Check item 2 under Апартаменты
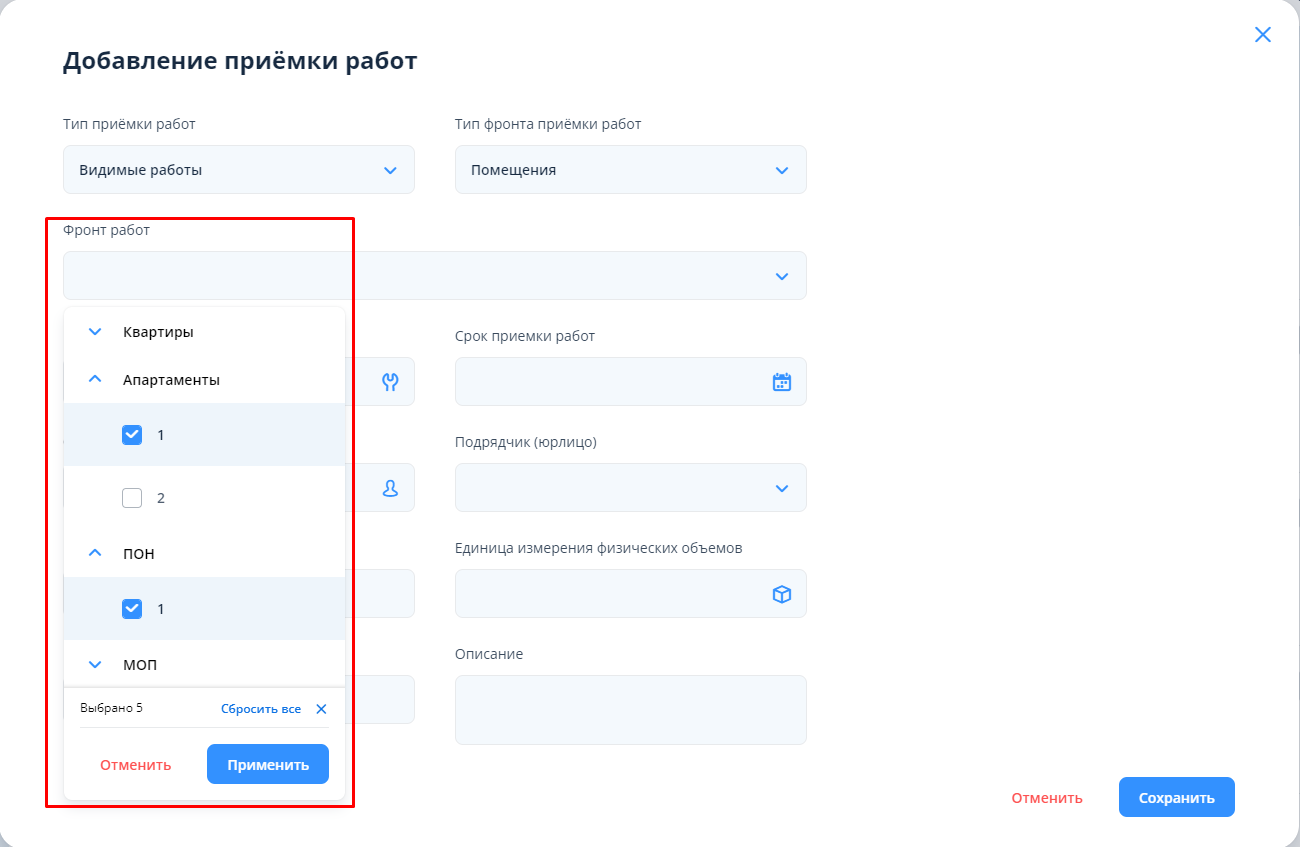Screen dimensions: 1300x847 click(132, 498)
